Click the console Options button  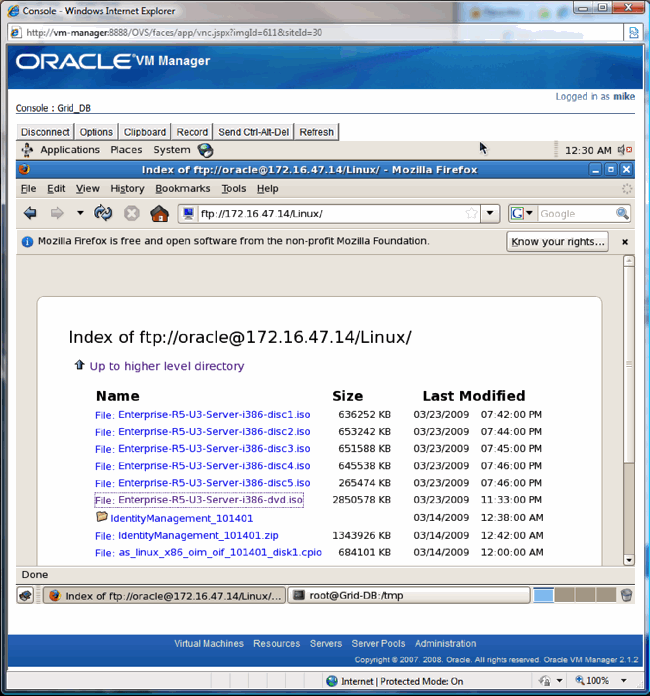(x=96, y=132)
